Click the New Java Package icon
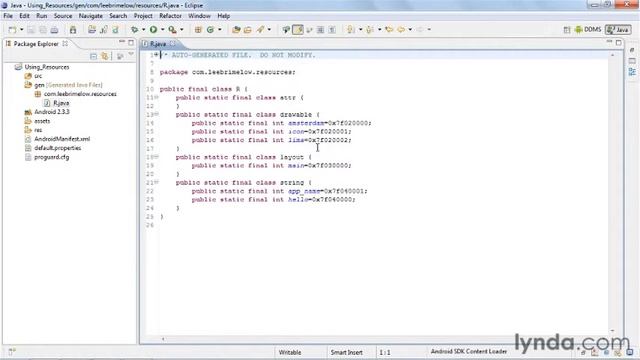 198,30
